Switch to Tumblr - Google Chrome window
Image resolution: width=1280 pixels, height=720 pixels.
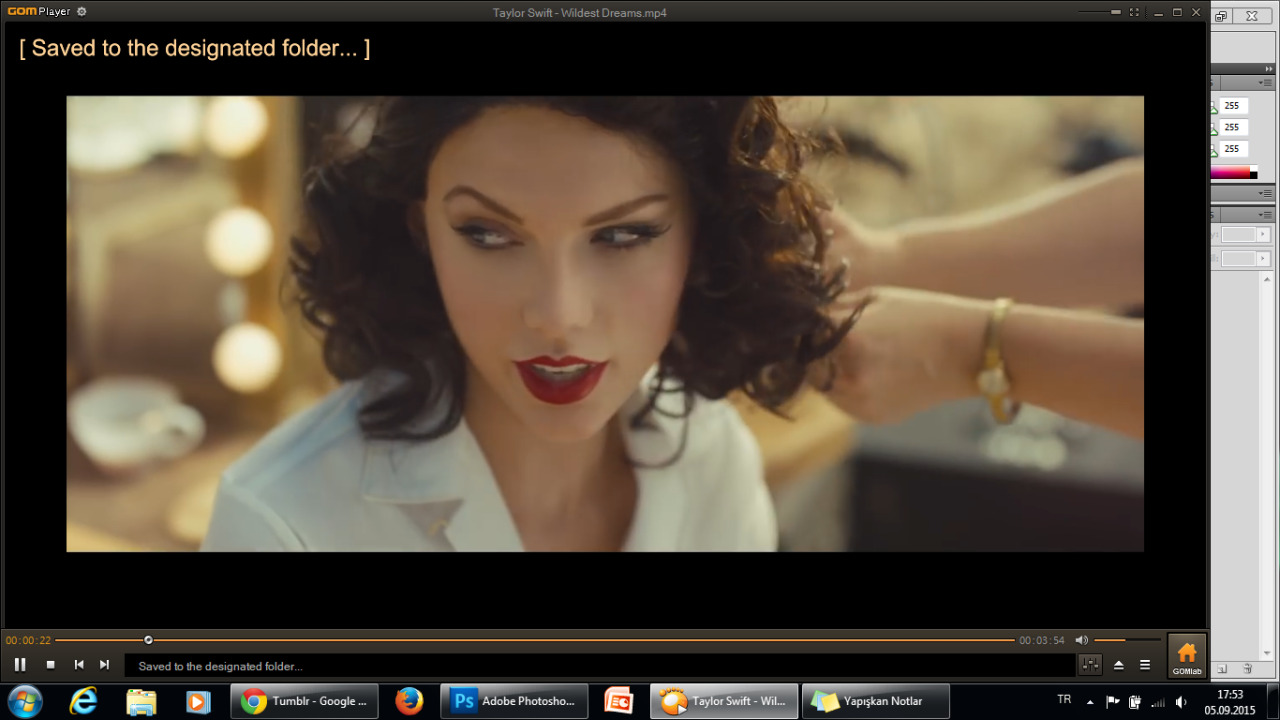click(304, 701)
